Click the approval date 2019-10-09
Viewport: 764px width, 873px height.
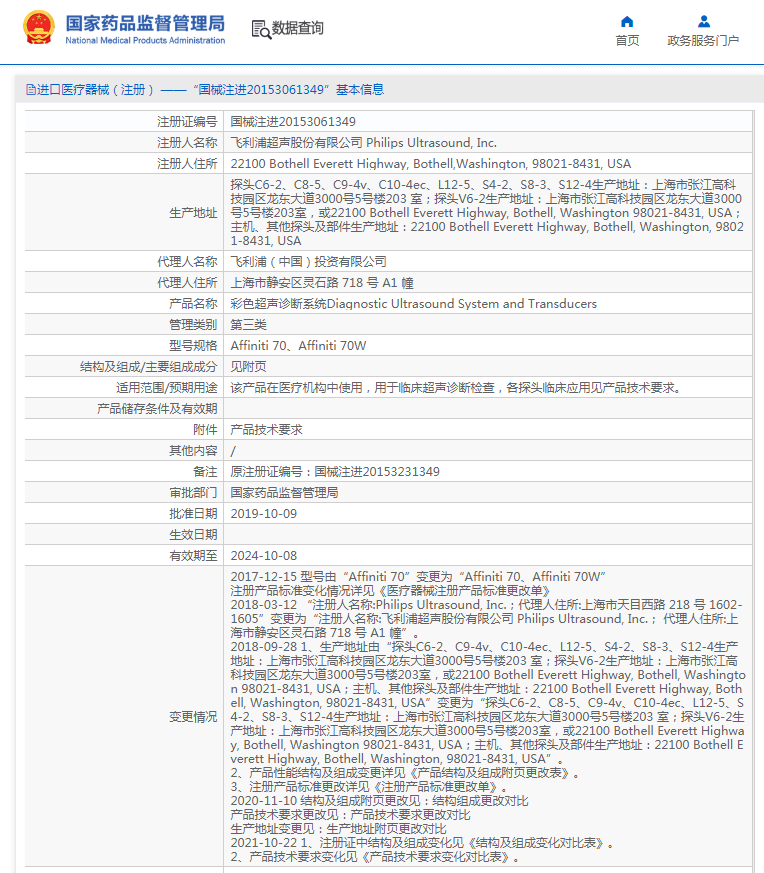(263, 513)
